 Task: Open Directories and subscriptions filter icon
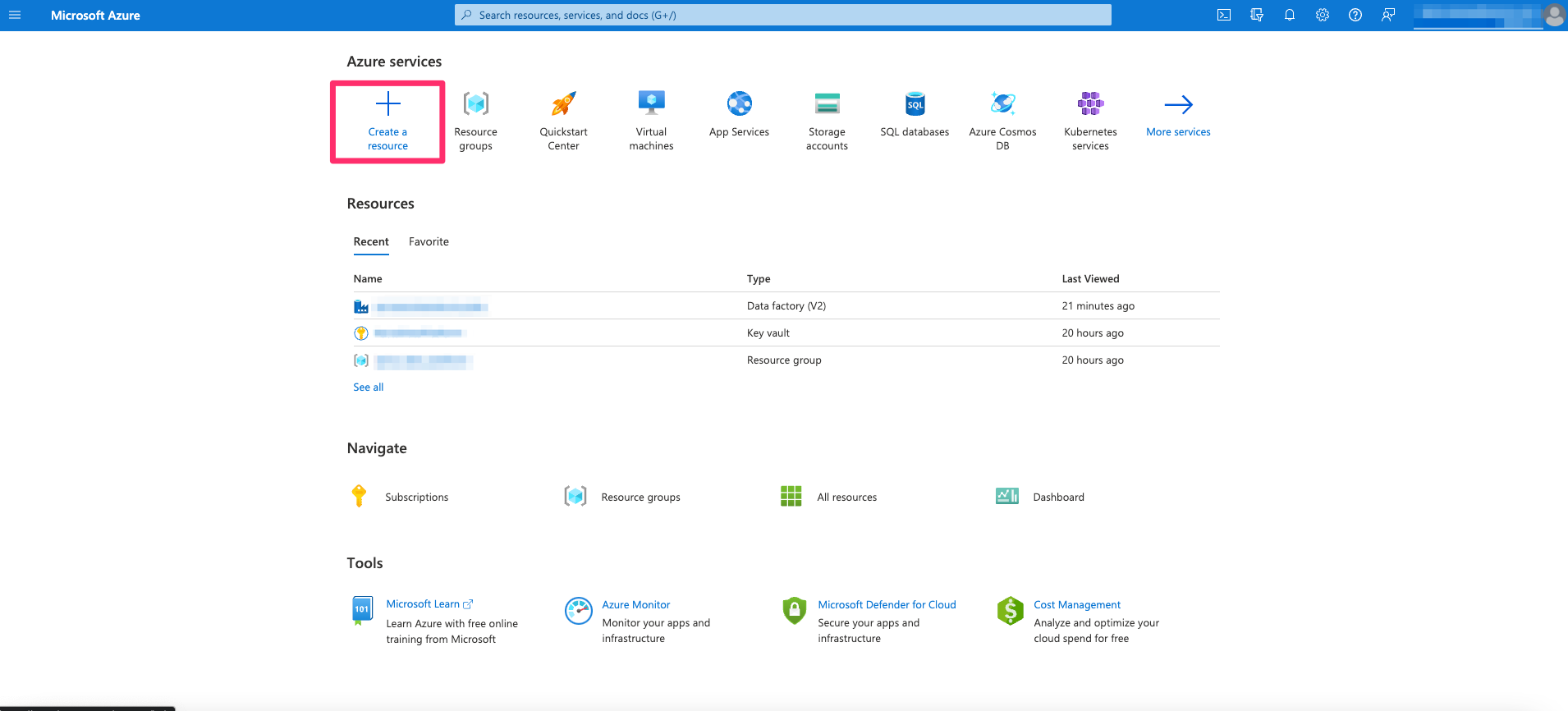pos(1257,15)
